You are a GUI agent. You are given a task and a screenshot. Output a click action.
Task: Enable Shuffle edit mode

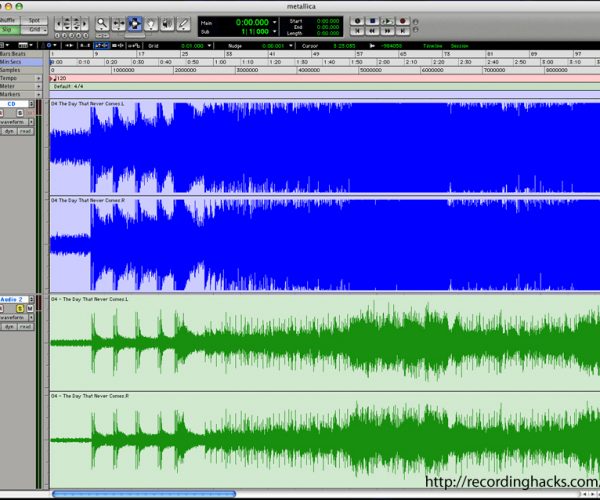tap(8, 20)
